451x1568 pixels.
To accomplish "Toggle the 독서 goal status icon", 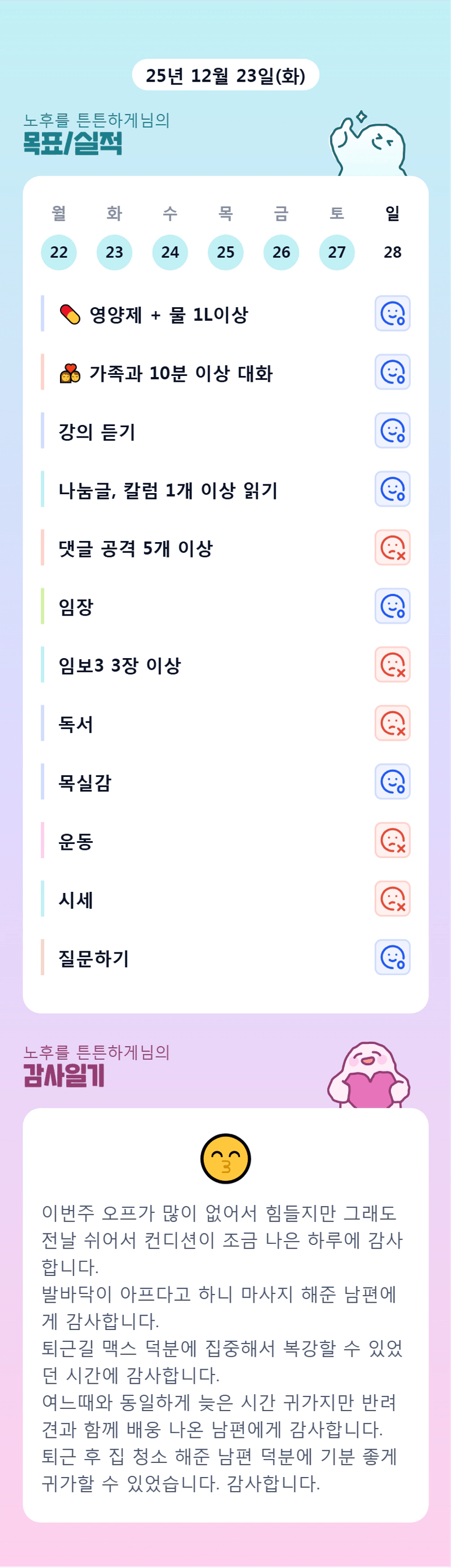I will coord(393,723).
